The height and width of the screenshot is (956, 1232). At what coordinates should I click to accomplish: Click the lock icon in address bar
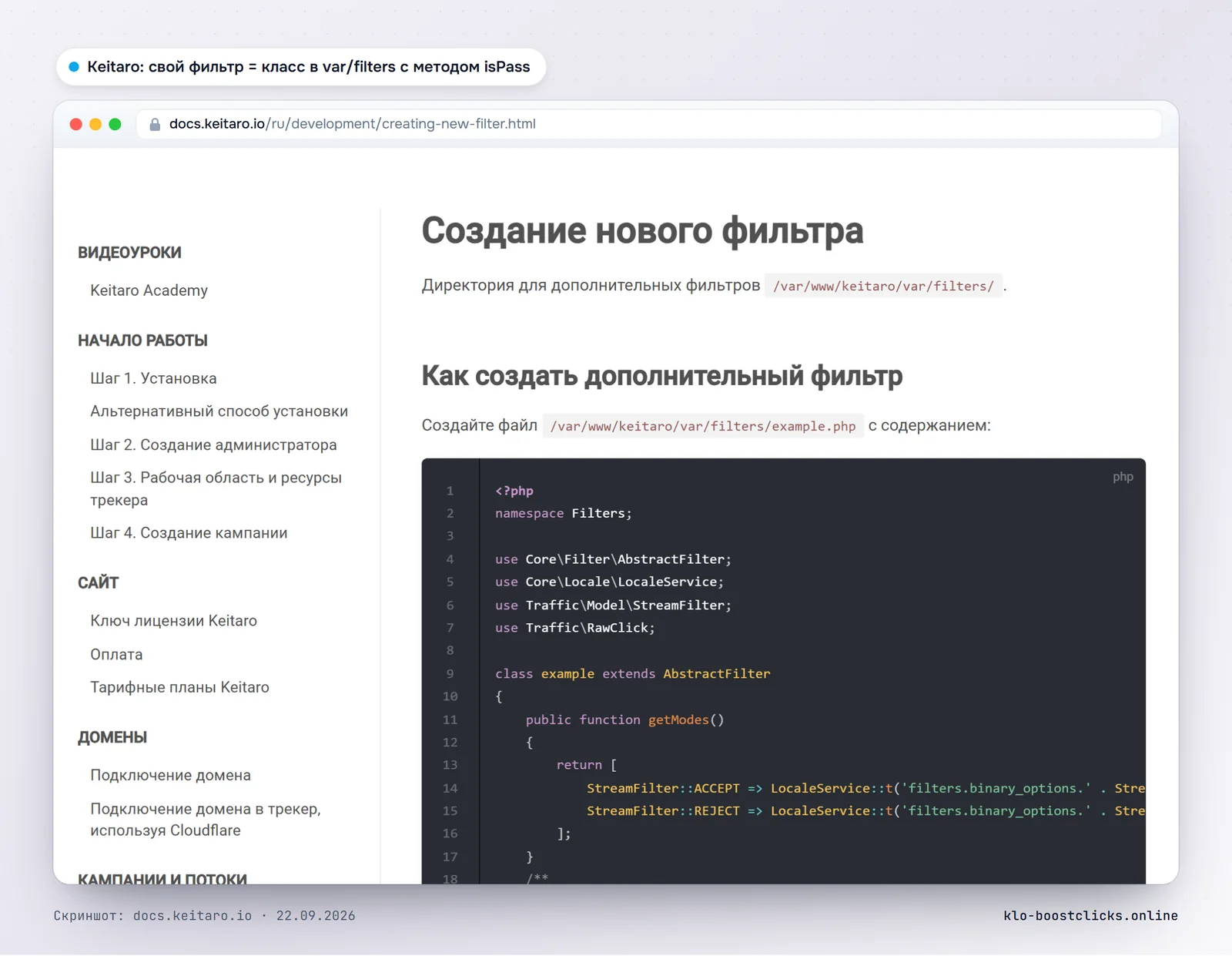tap(155, 124)
